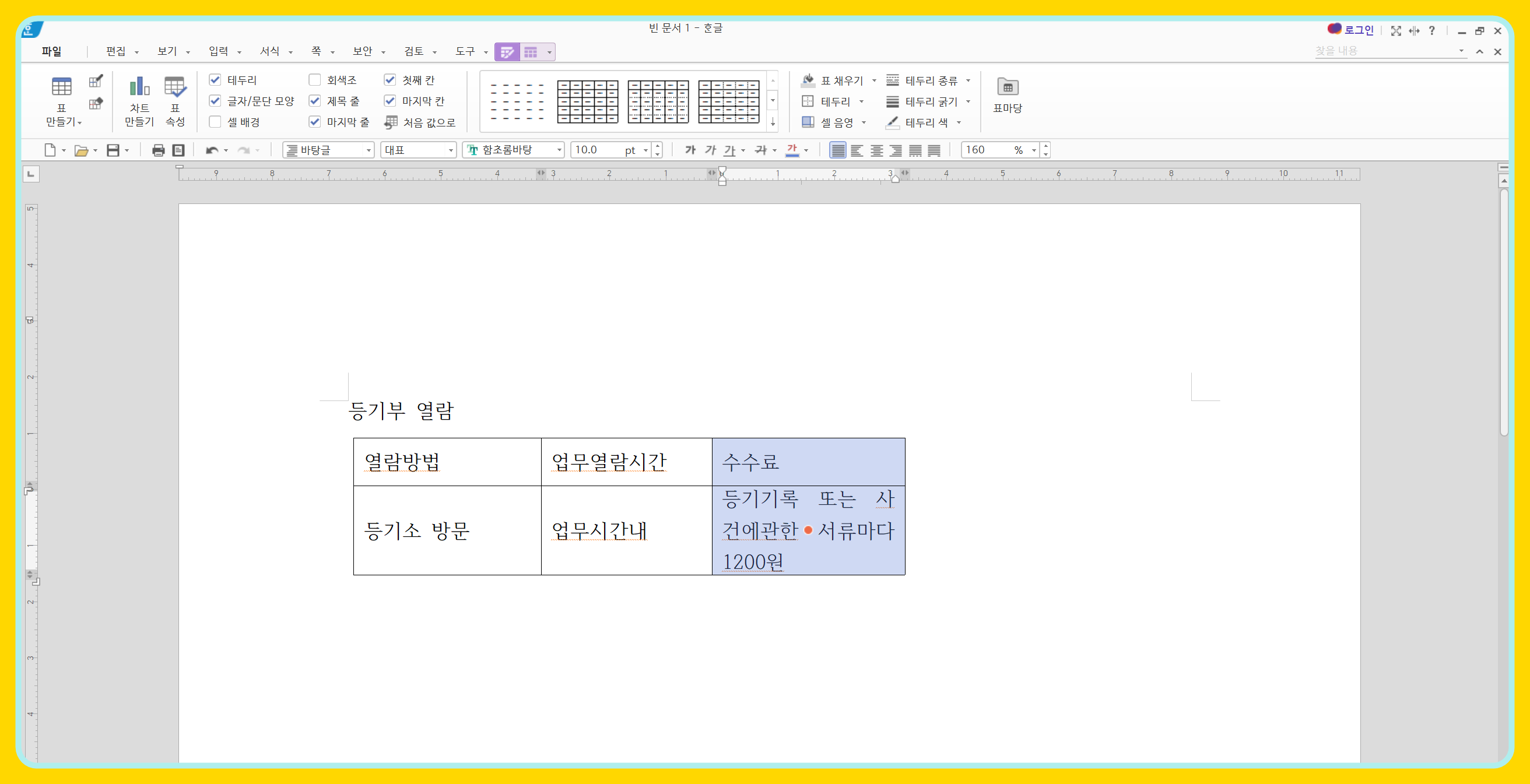1530x784 pixels.
Task: Expand the 함초롬바탕 font dropdown
Action: 559,150
